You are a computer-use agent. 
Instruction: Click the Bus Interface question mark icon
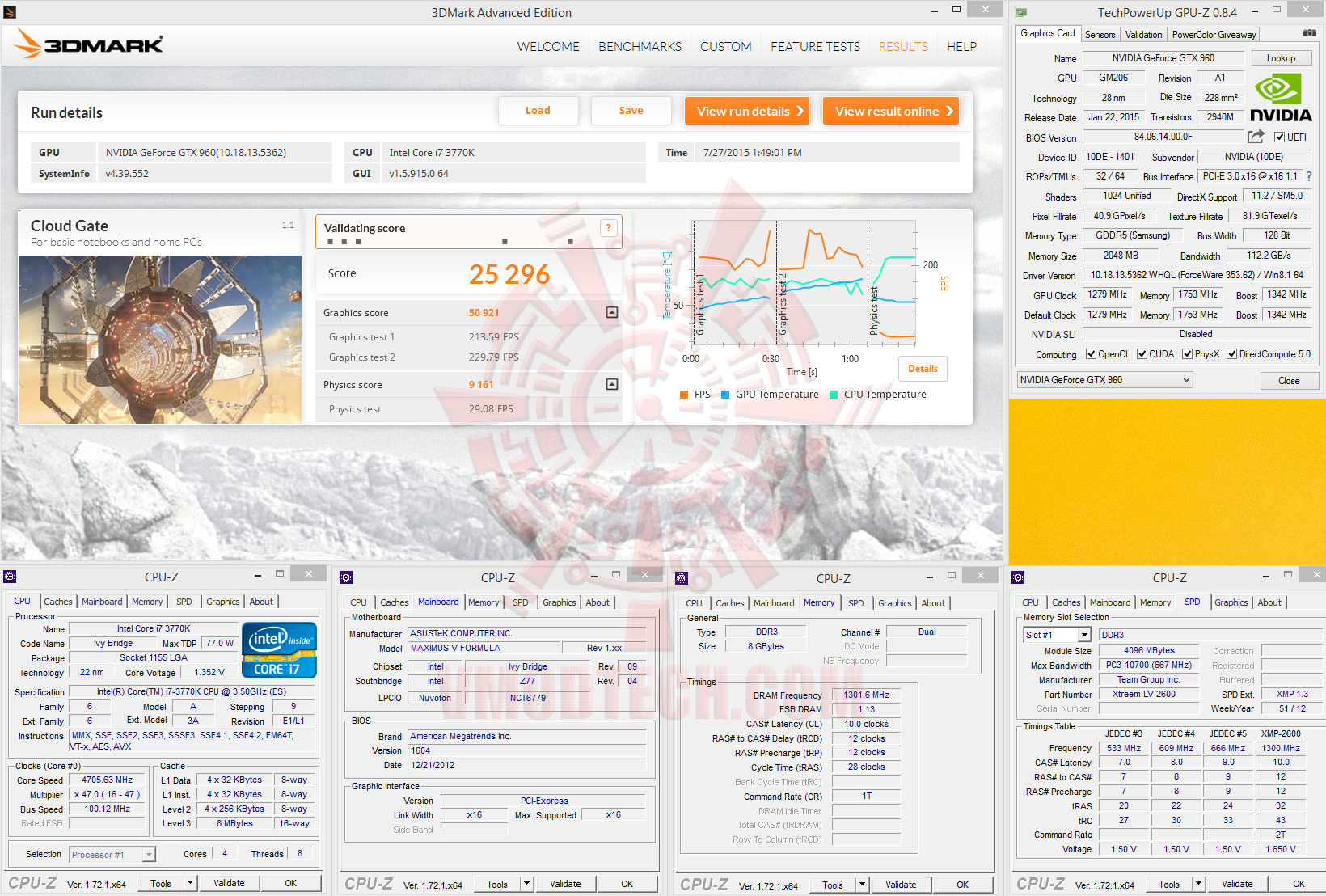coord(1309,176)
